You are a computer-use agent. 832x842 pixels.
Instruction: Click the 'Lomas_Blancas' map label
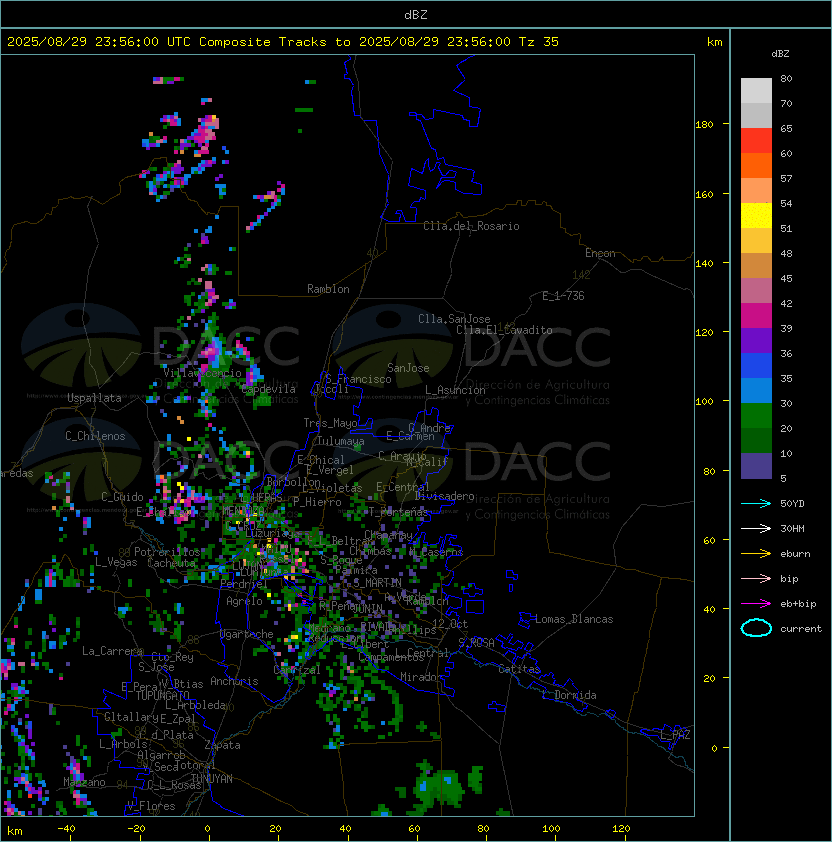pos(574,619)
